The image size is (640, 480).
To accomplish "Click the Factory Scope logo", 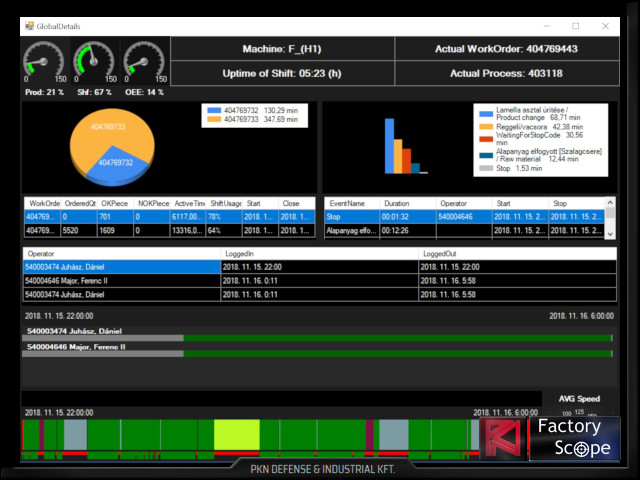I will [574, 438].
